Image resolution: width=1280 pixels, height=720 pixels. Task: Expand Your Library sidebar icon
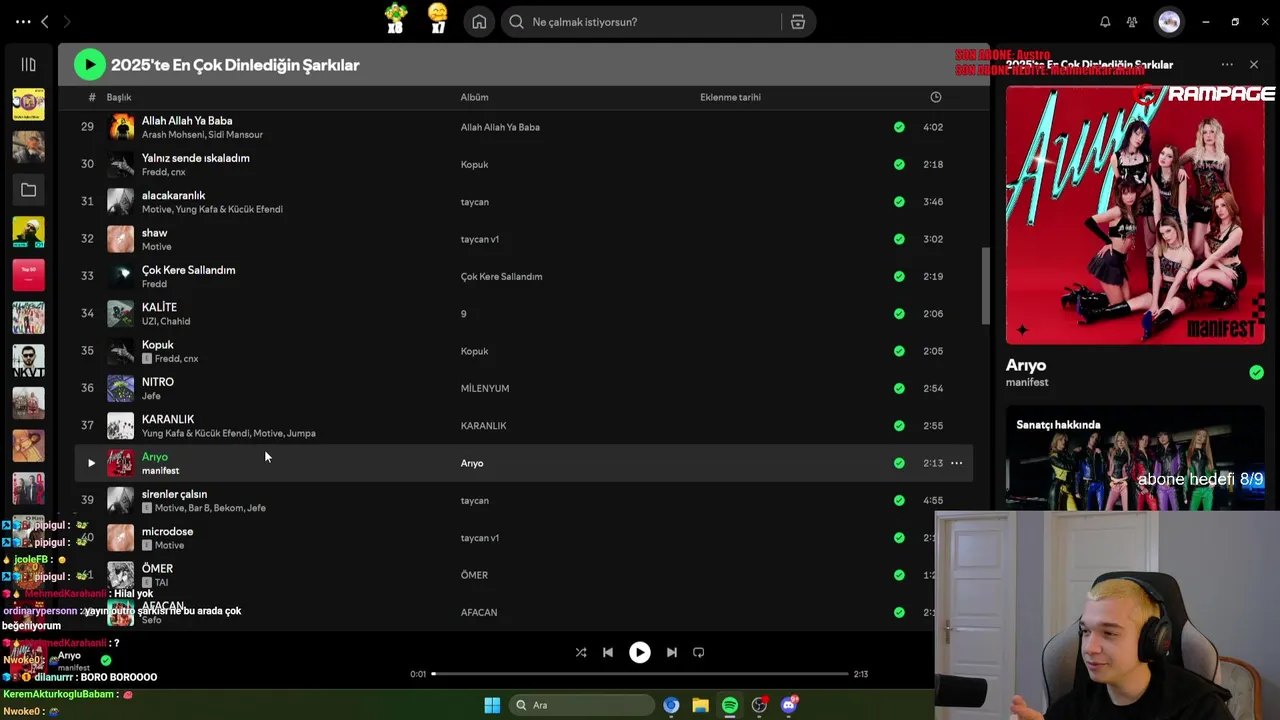coord(28,65)
